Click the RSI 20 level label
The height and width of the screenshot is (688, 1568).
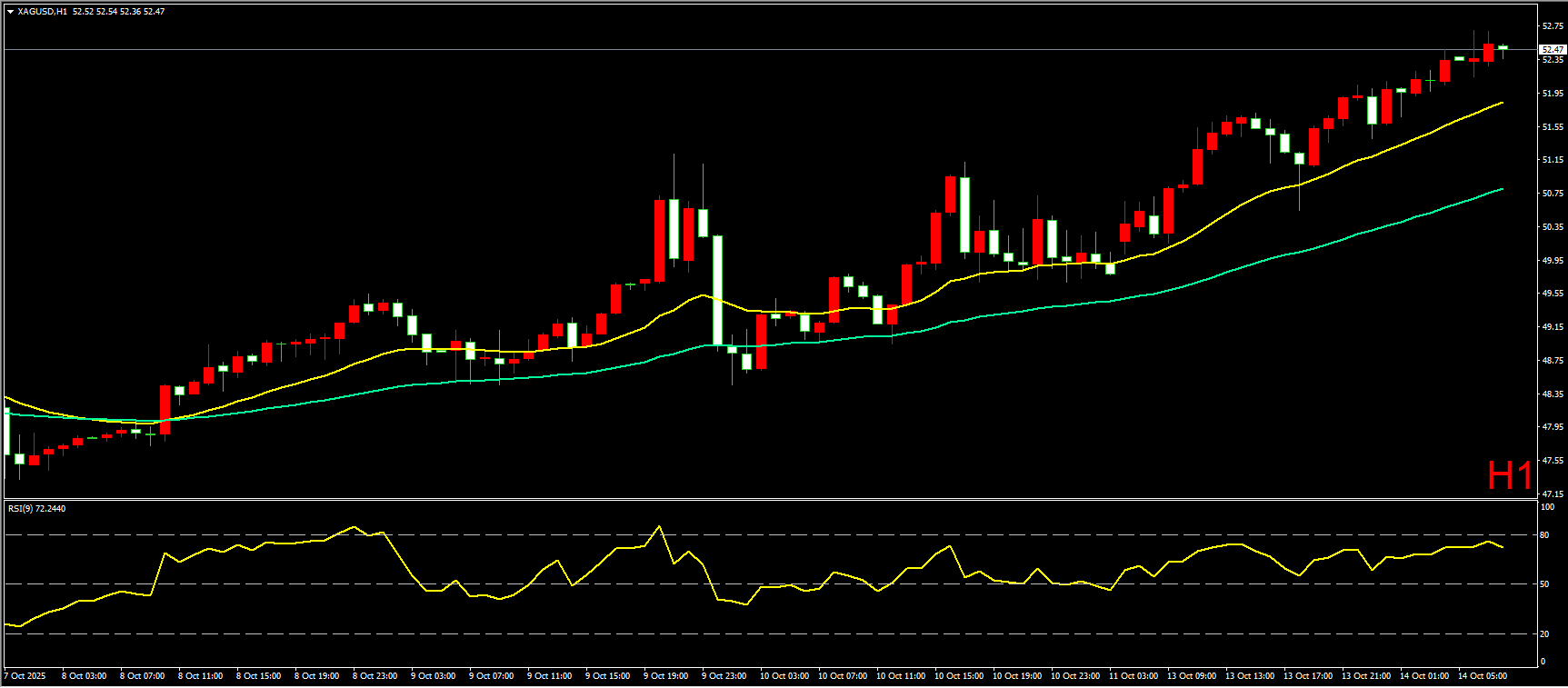point(1544,633)
